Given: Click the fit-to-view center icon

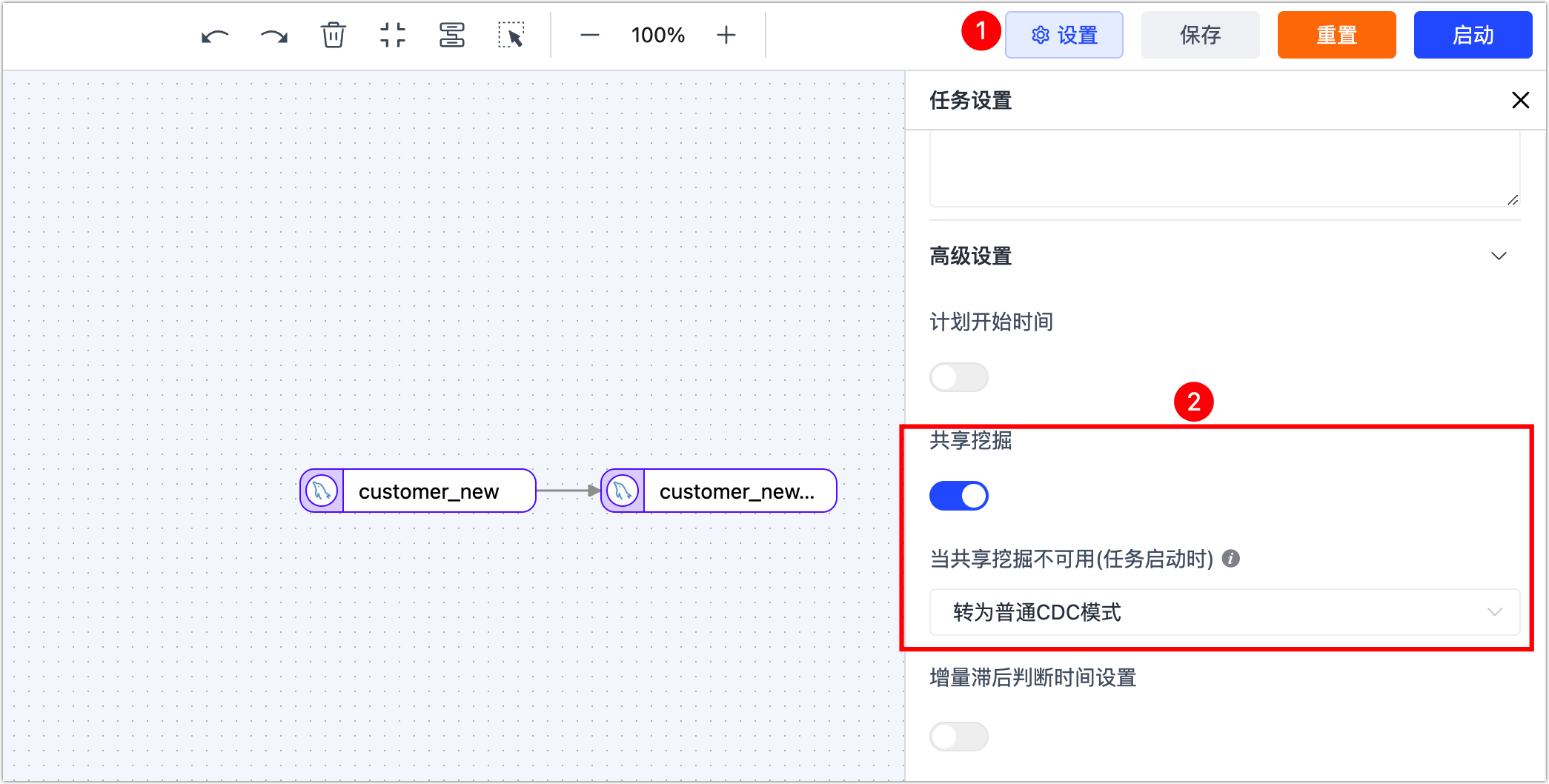Looking at the screenshot, I should 392,35.
